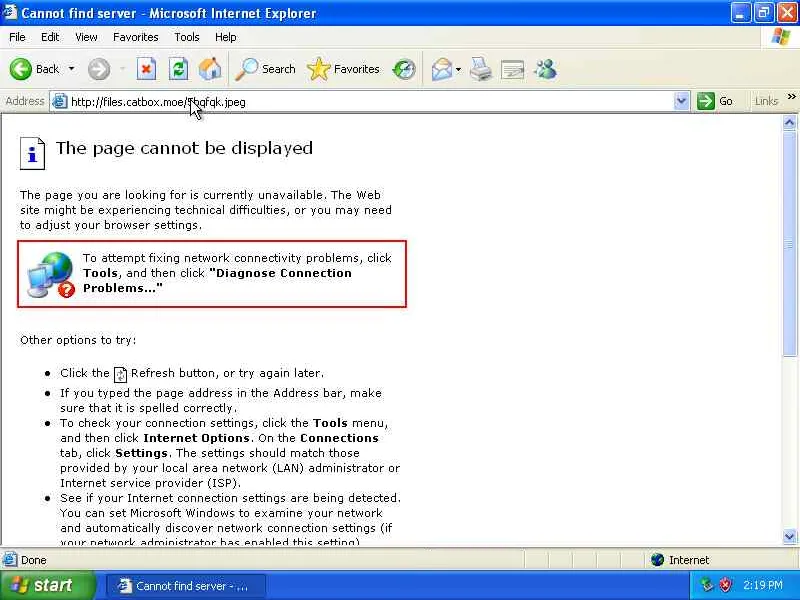
Task: Open the Edit menu
Action: pyautogui.click(x=50, y=37)
